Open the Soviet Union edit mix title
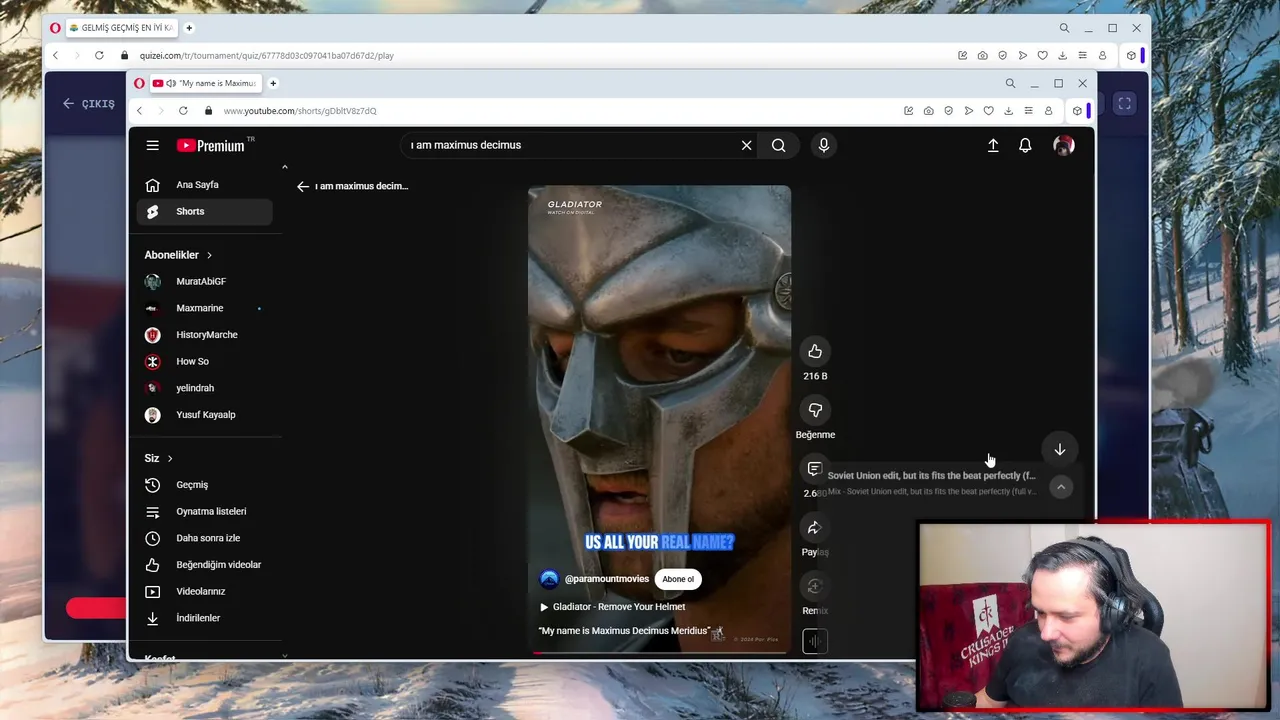Image resolution: width=1280 pixels, height=720 pixels. 931,476
